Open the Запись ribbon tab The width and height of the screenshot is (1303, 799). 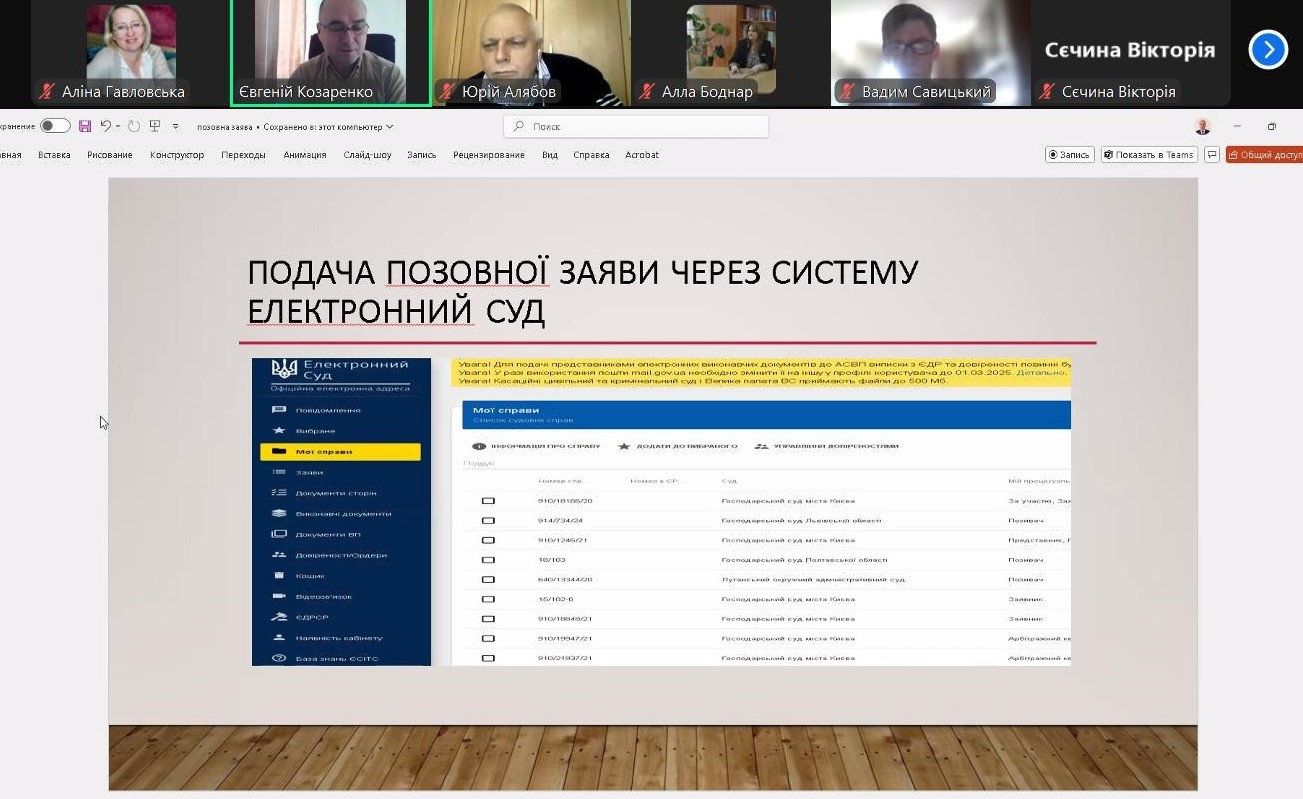pos(422,155)
